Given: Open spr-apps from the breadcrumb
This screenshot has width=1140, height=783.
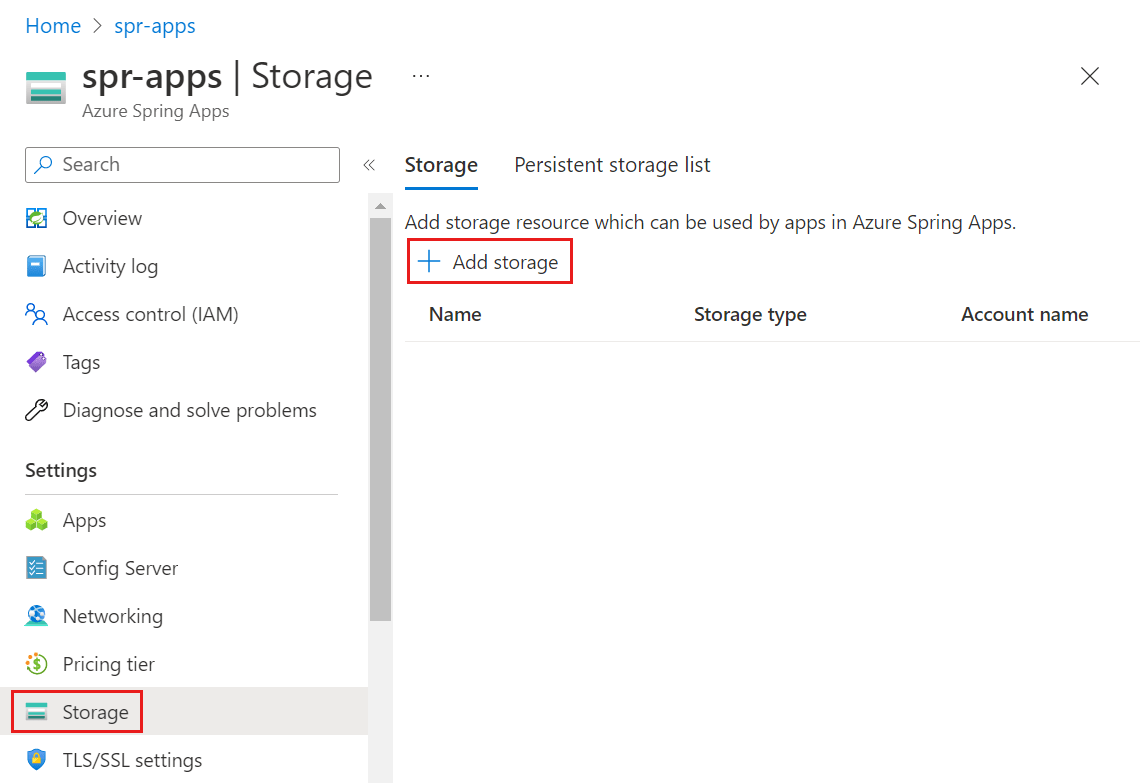Looking at the screenshot, I should pos(154,26).
